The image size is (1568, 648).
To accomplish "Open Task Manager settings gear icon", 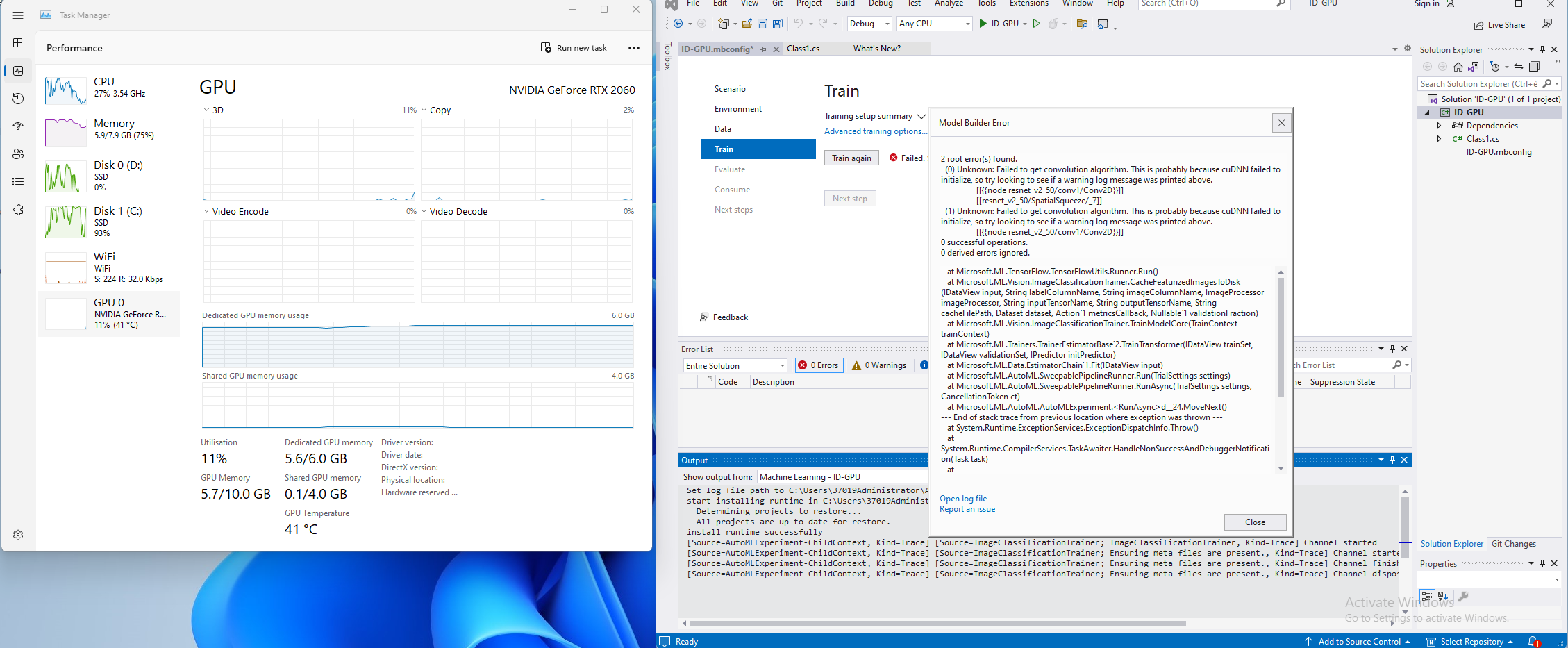I will pos(18,535).
